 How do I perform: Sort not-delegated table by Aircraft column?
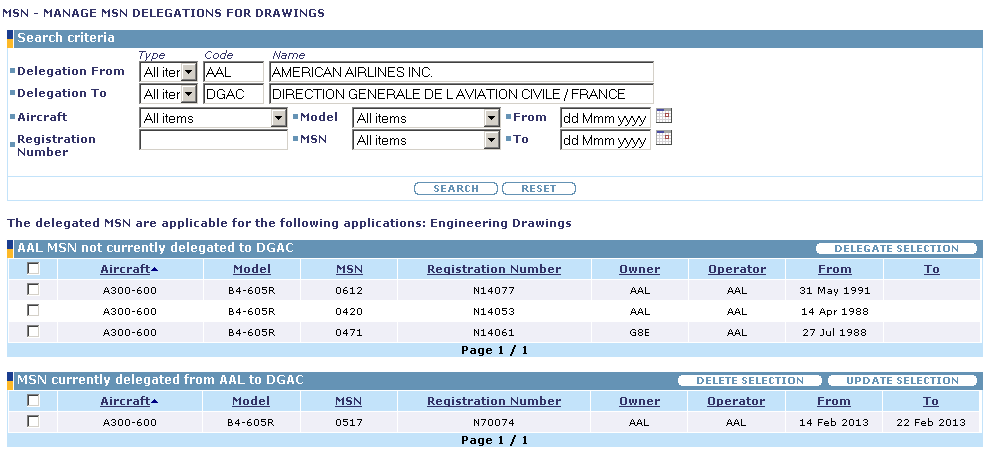point(125,269)
